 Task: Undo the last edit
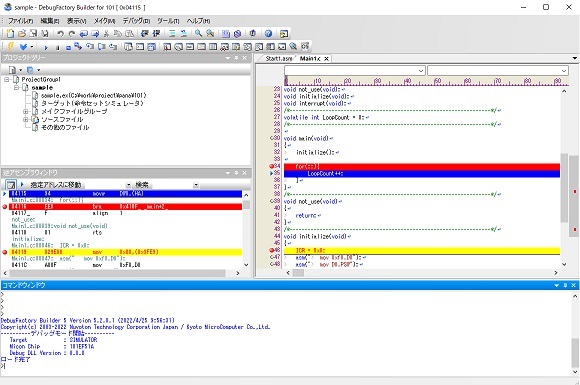click(x=60, y=34)
